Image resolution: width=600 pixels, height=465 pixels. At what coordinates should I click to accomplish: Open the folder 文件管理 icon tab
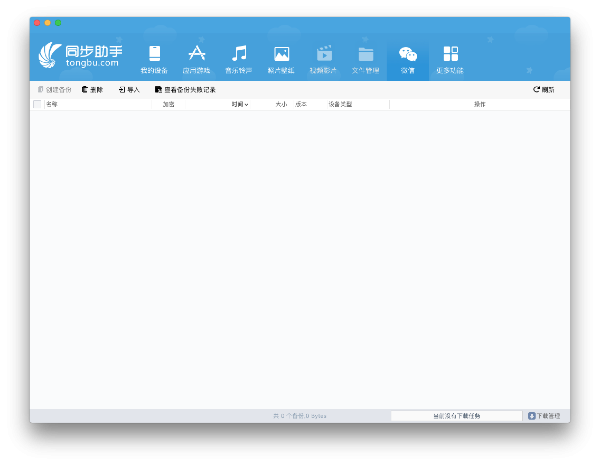click(366, 59)
